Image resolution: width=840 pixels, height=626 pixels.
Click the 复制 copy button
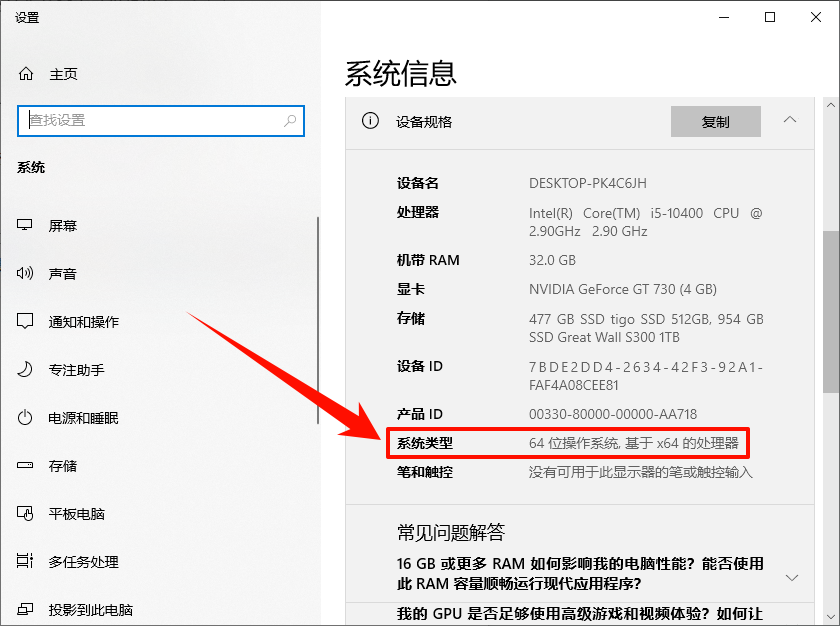pyautogui.click(x=715, y=121)
